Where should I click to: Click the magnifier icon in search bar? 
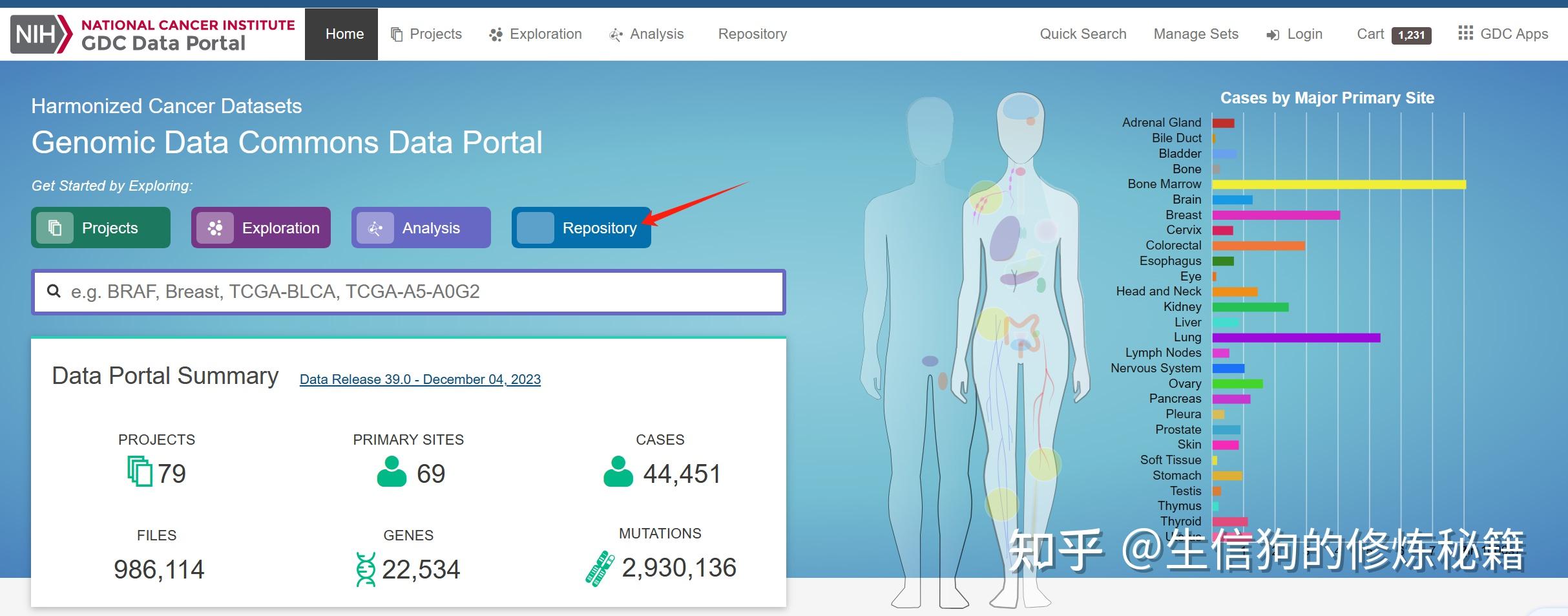click(x=54, y=291)
